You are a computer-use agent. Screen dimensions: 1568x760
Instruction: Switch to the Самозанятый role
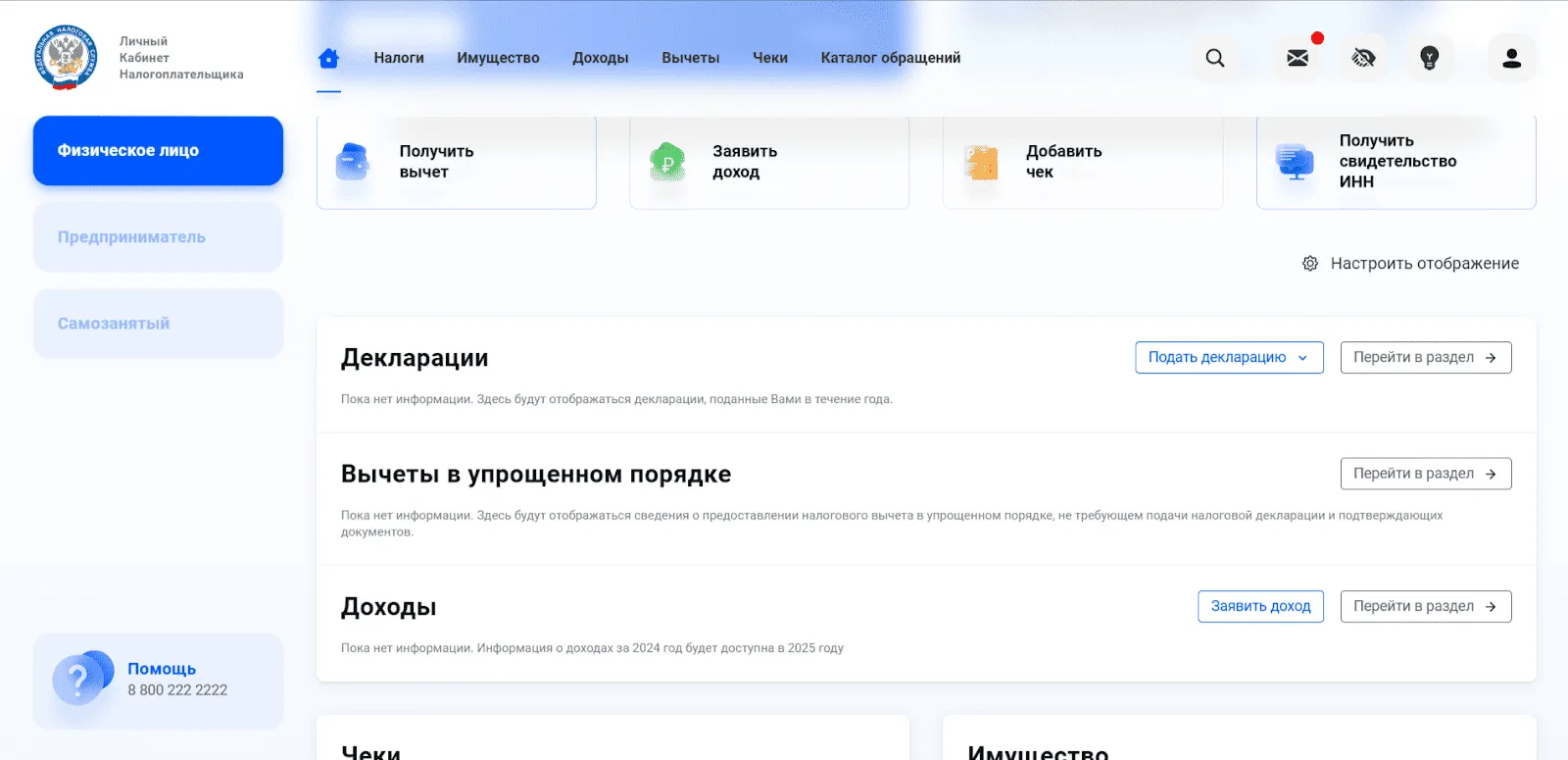point(158,324)
